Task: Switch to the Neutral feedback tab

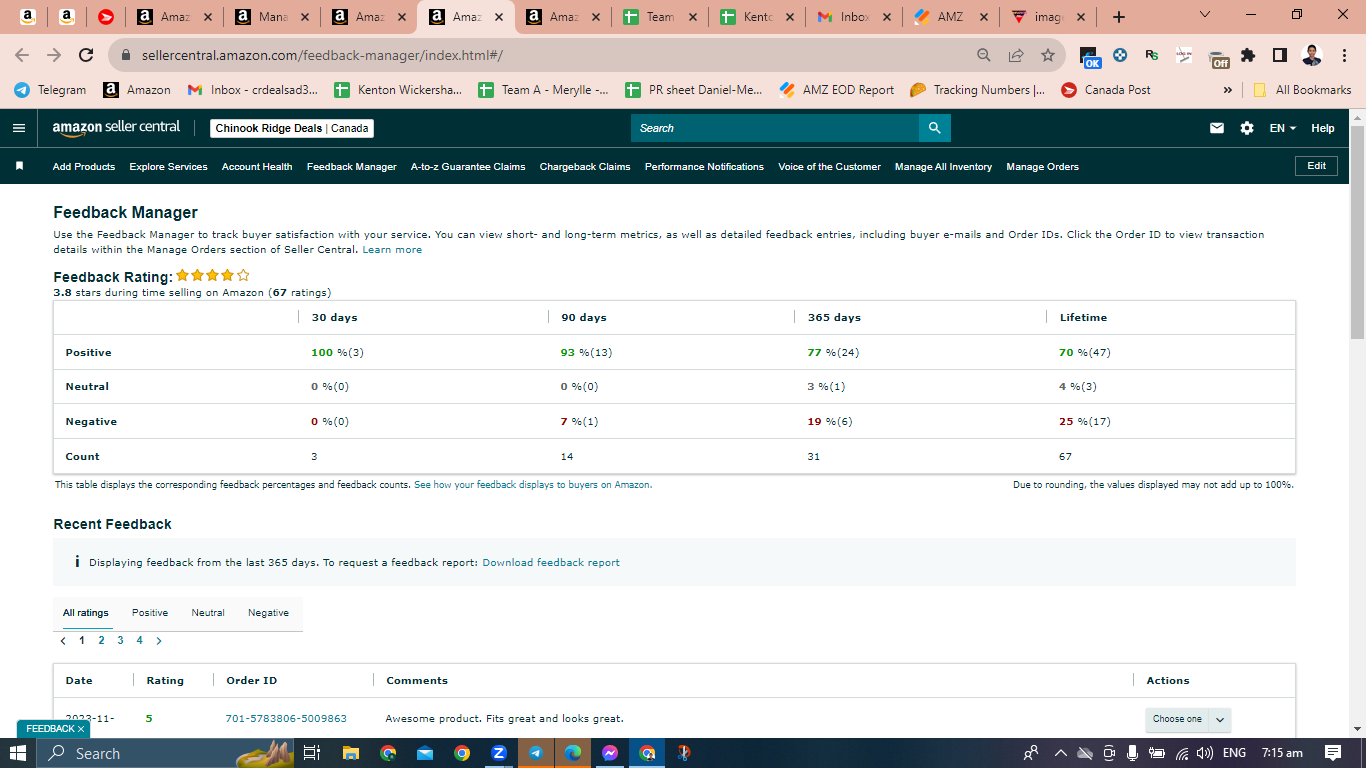Action: [x=208, y=613]
